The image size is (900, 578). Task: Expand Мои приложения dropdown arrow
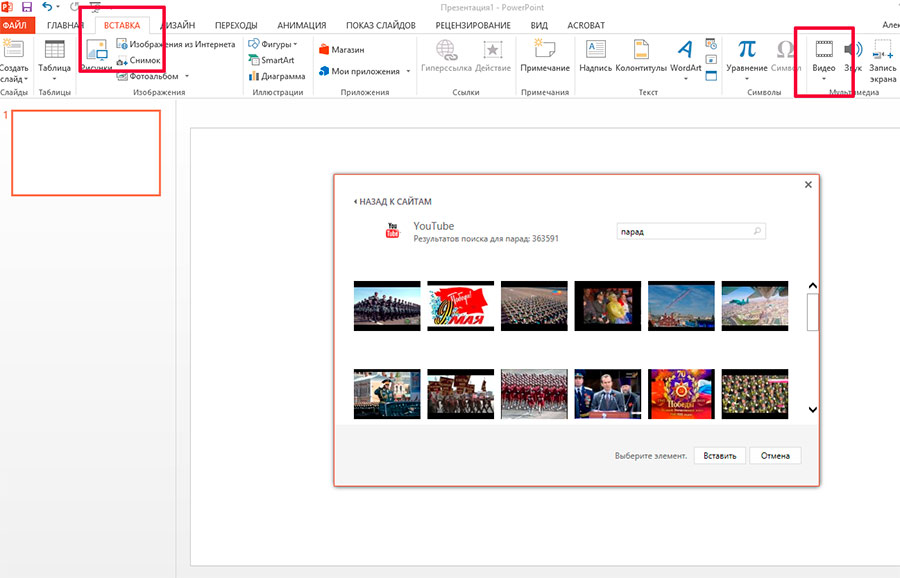pyautogui.click(x=408, y=71)
